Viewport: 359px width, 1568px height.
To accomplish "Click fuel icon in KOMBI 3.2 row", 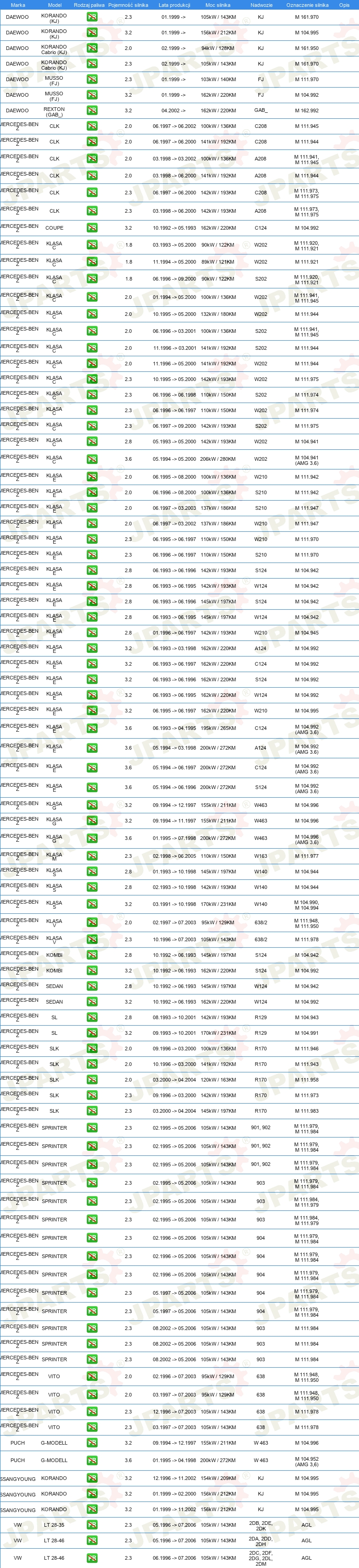I will 92,972.
